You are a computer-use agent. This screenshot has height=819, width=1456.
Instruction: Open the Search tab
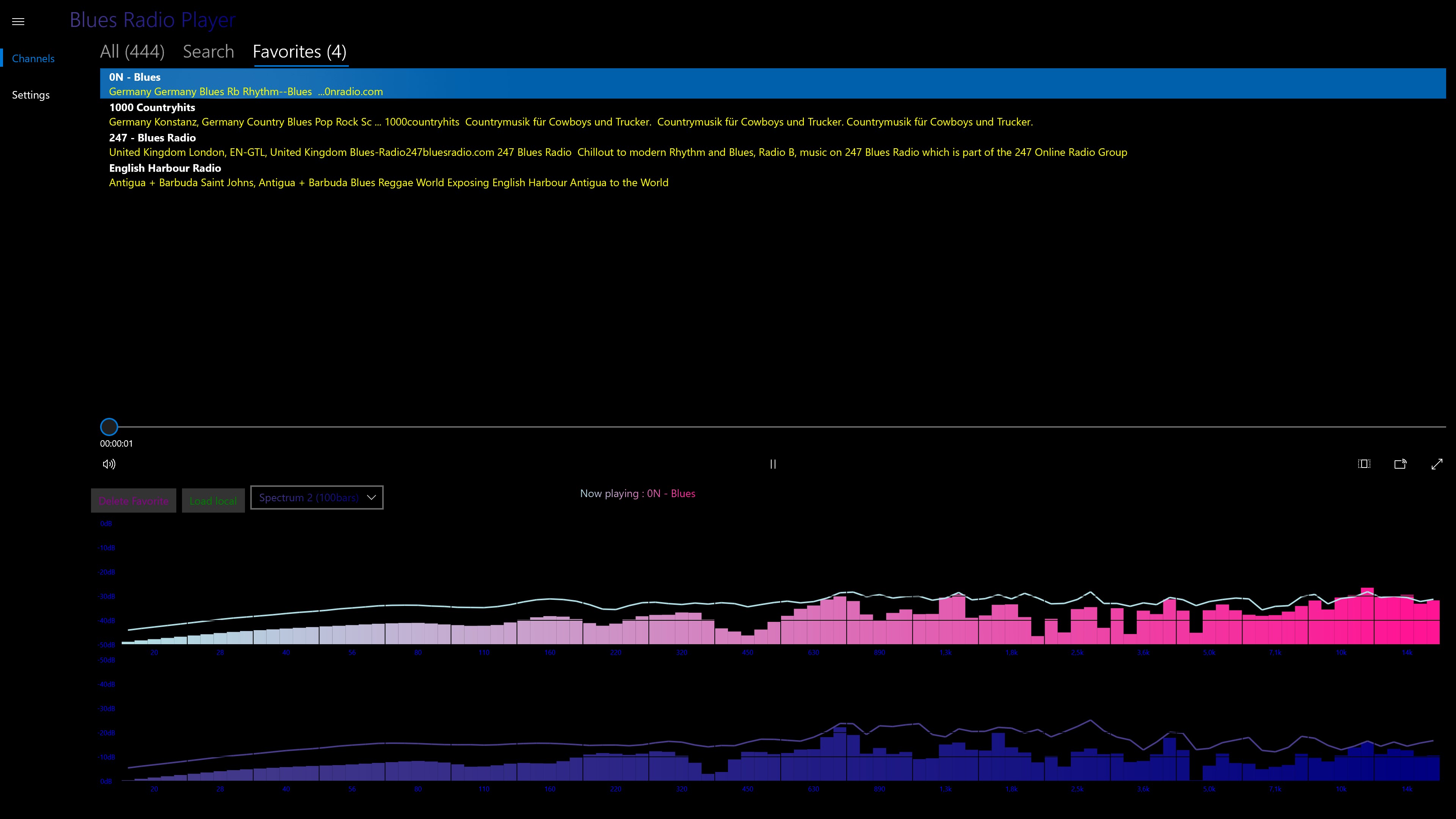(208, 52)
